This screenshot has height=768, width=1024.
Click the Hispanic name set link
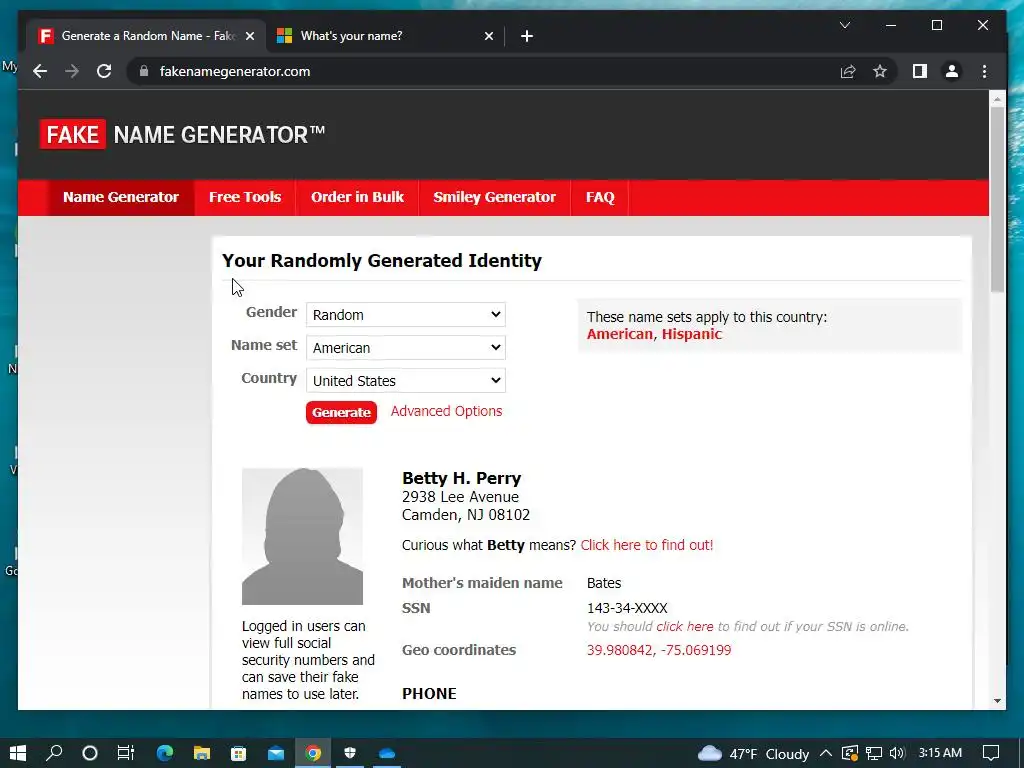(692, 334)
